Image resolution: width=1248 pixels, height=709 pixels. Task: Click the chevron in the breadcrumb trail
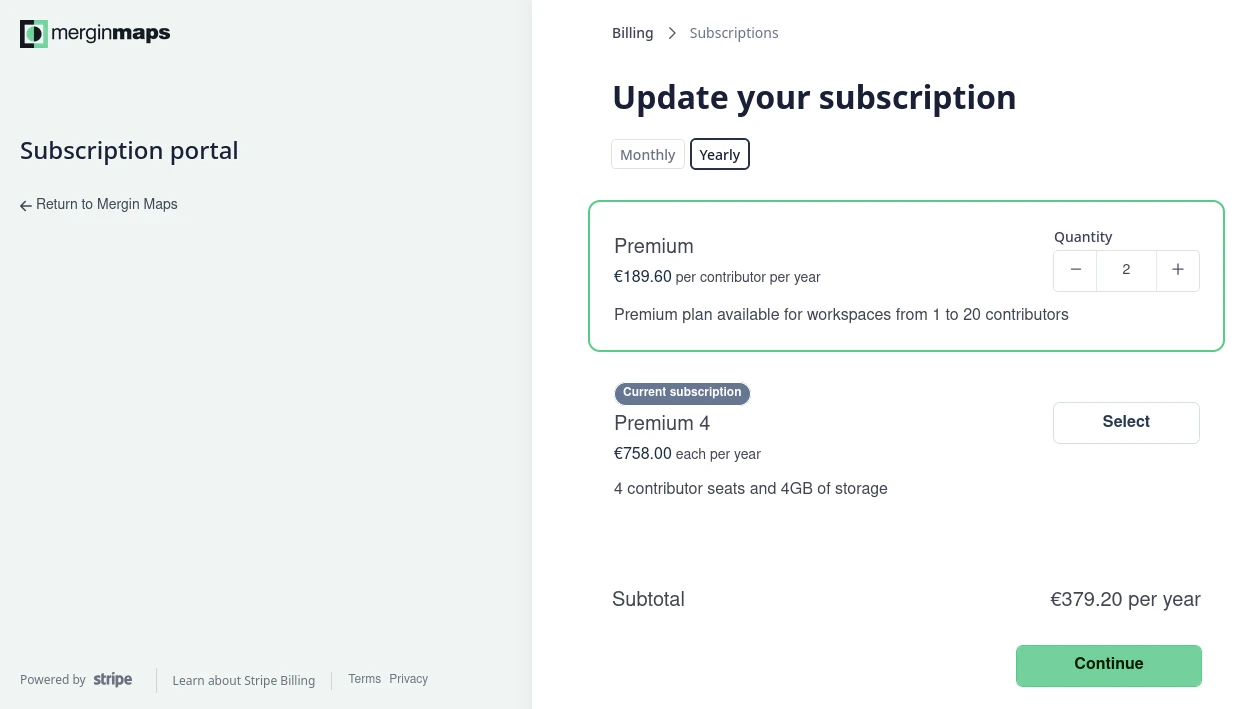tap(671, 32)
